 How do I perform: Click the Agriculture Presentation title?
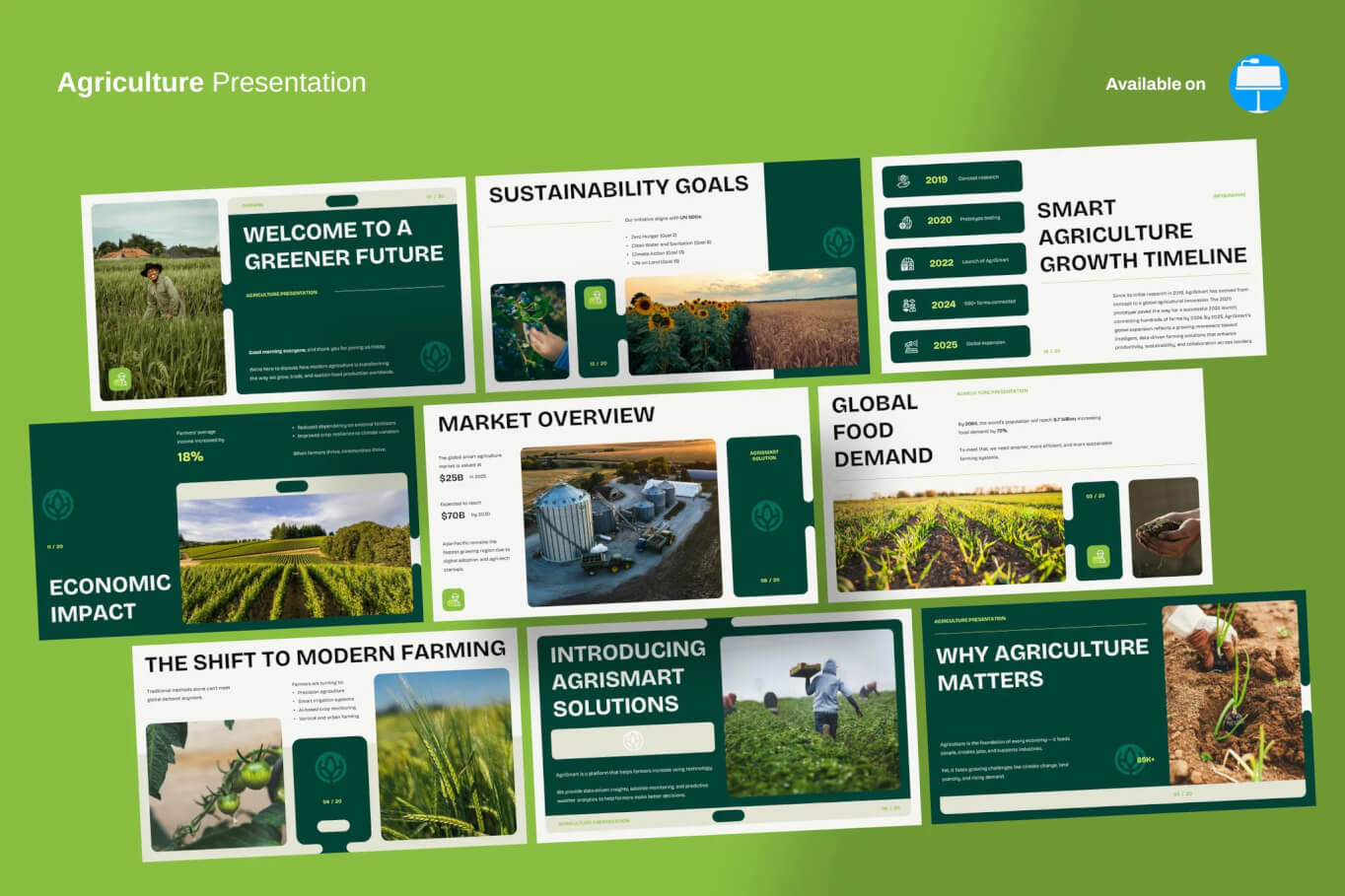211,83
